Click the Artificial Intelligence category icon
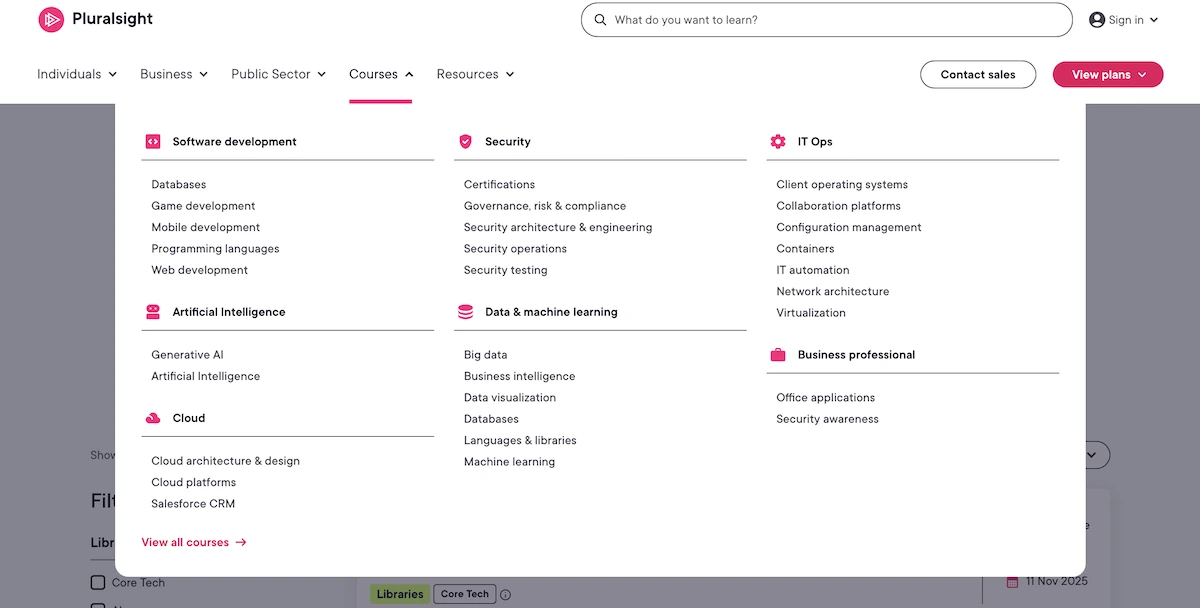This screenshot has height=608, width=1200. click(x=153, y=311)
